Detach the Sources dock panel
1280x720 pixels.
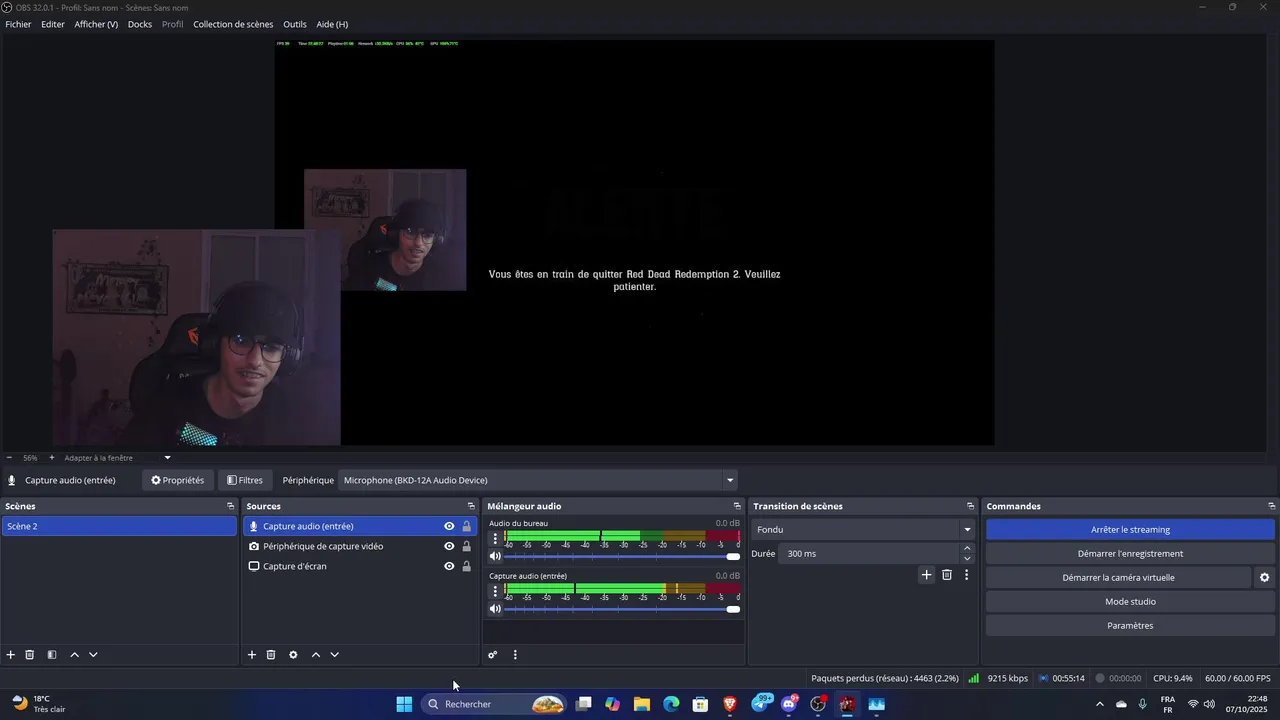point(471,506)
